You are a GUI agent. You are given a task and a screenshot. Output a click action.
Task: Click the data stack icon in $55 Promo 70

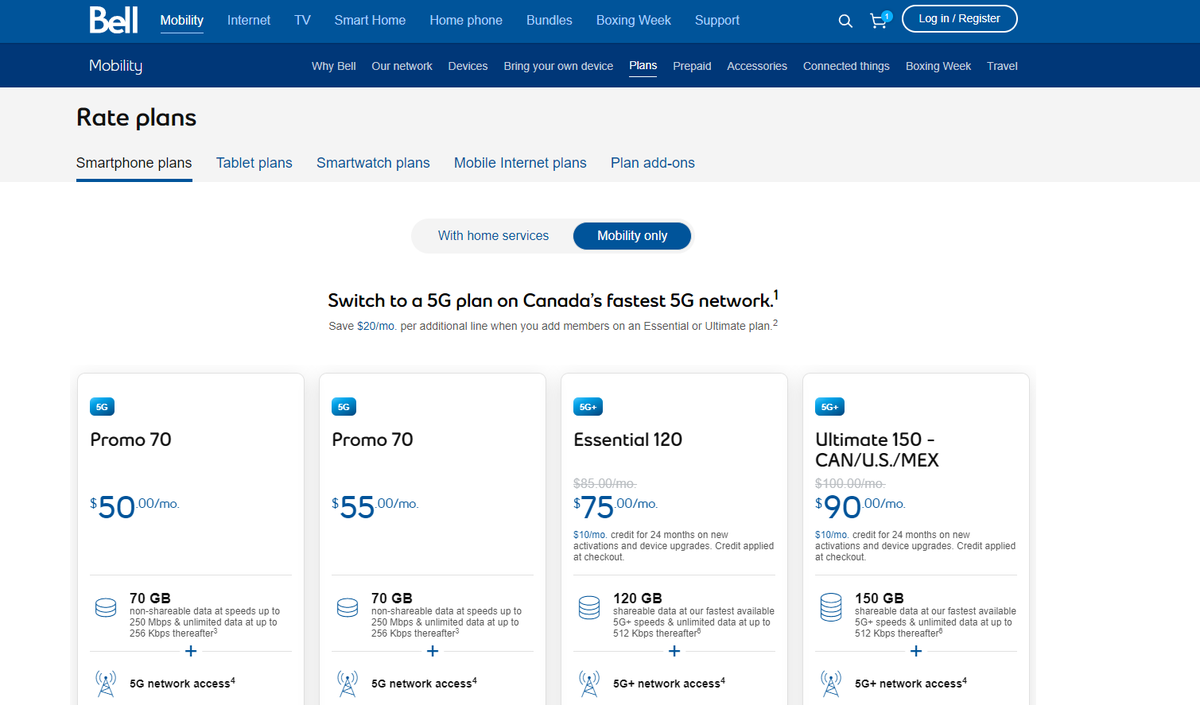pyautogui.click(x=348, y=607)
